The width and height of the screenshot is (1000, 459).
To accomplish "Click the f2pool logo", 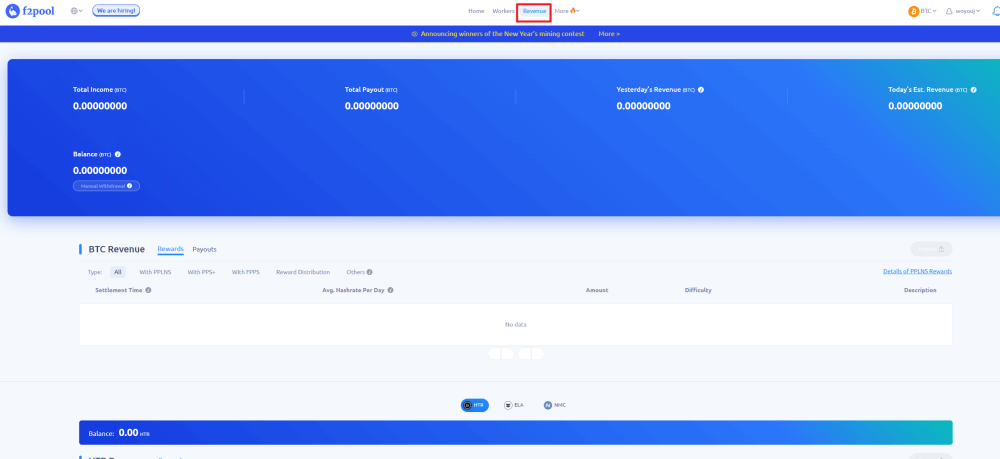I will tap(33, 11).
